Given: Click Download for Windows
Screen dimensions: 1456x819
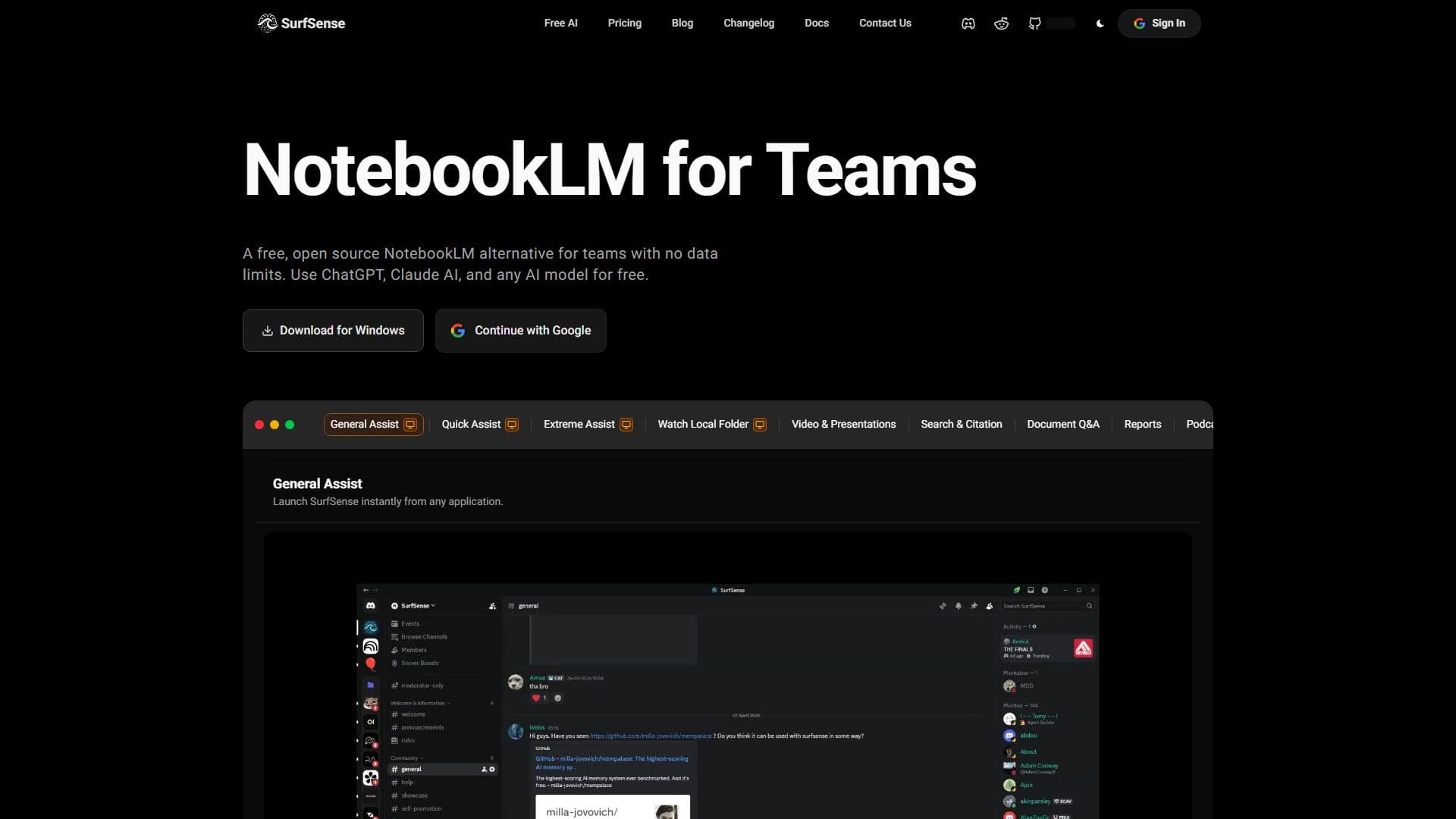Looking at the screenshot, I should (x=333, y=330).
